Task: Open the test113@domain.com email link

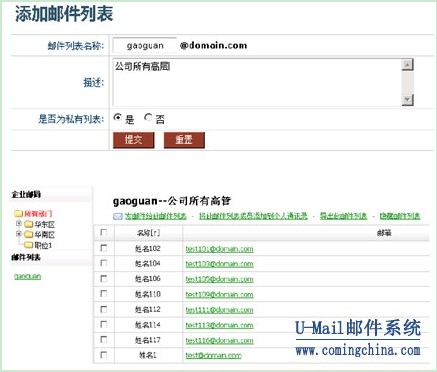Action: pos(219,325)
